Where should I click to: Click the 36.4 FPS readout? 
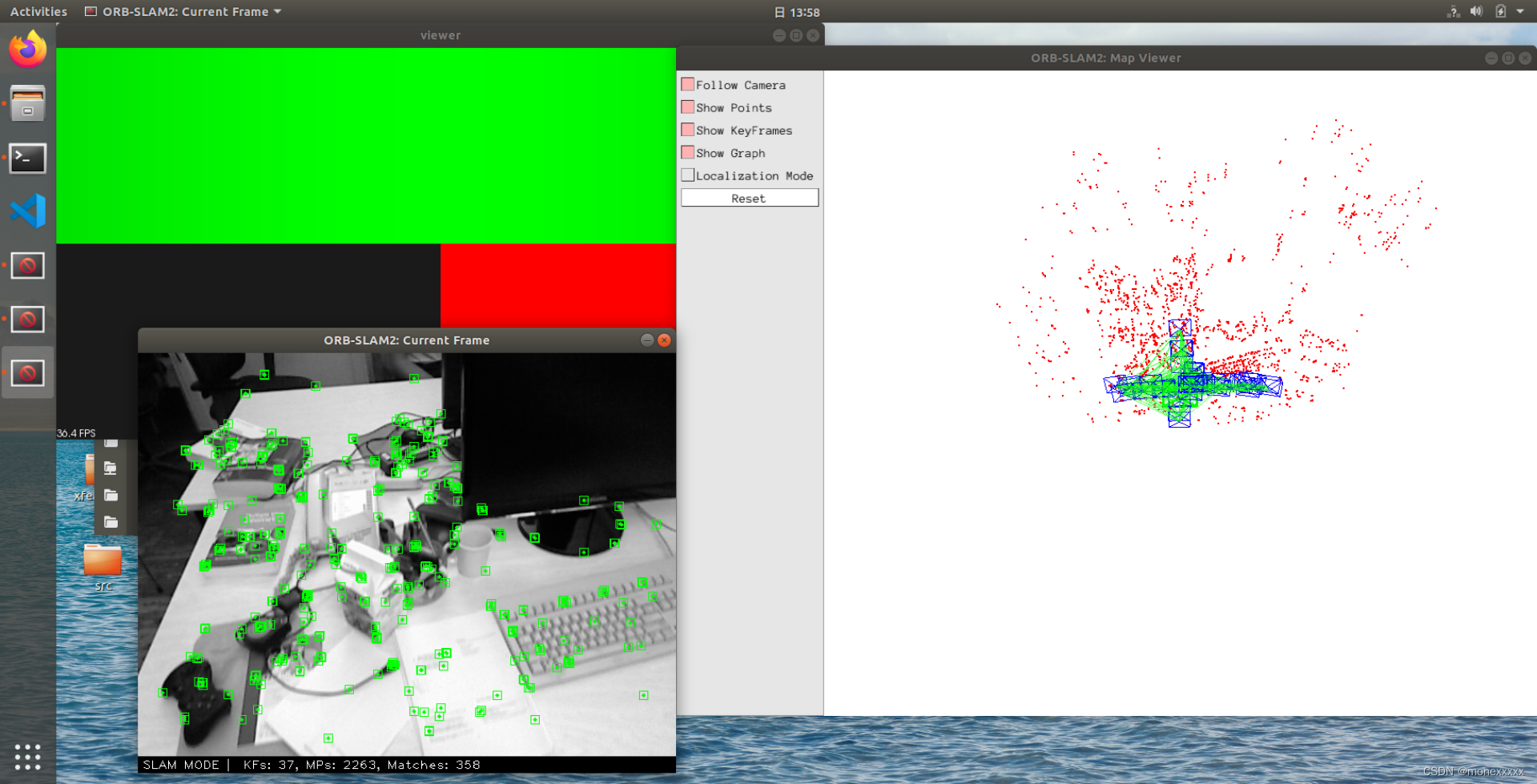tap(76, 433)
